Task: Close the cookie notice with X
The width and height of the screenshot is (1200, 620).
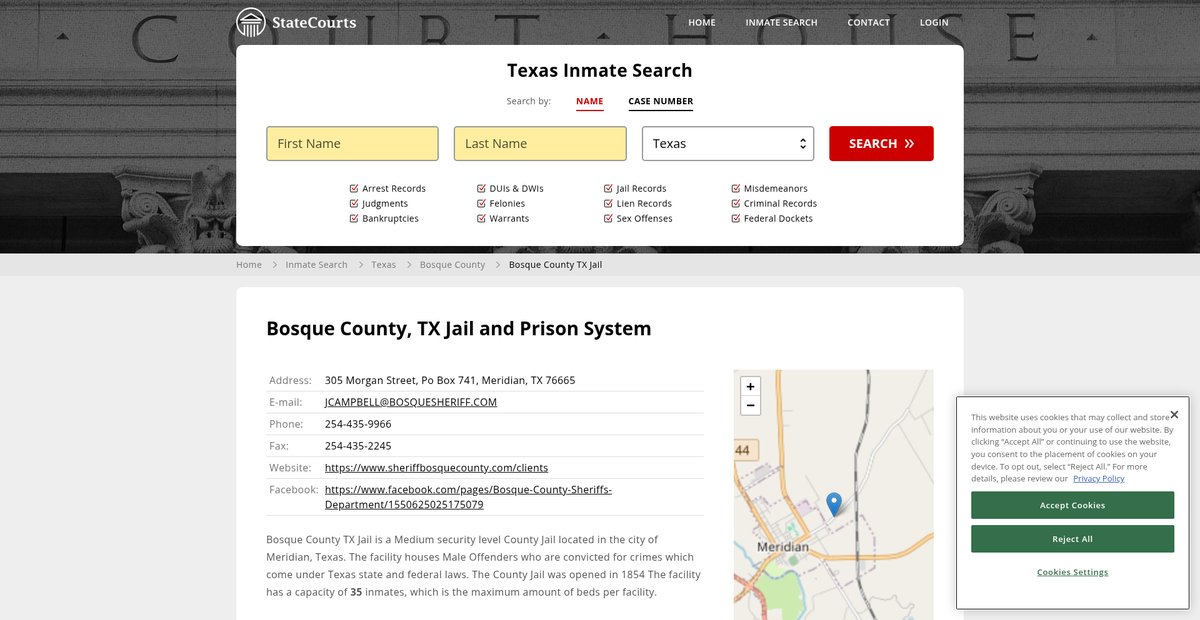Action: (1174, 414)
